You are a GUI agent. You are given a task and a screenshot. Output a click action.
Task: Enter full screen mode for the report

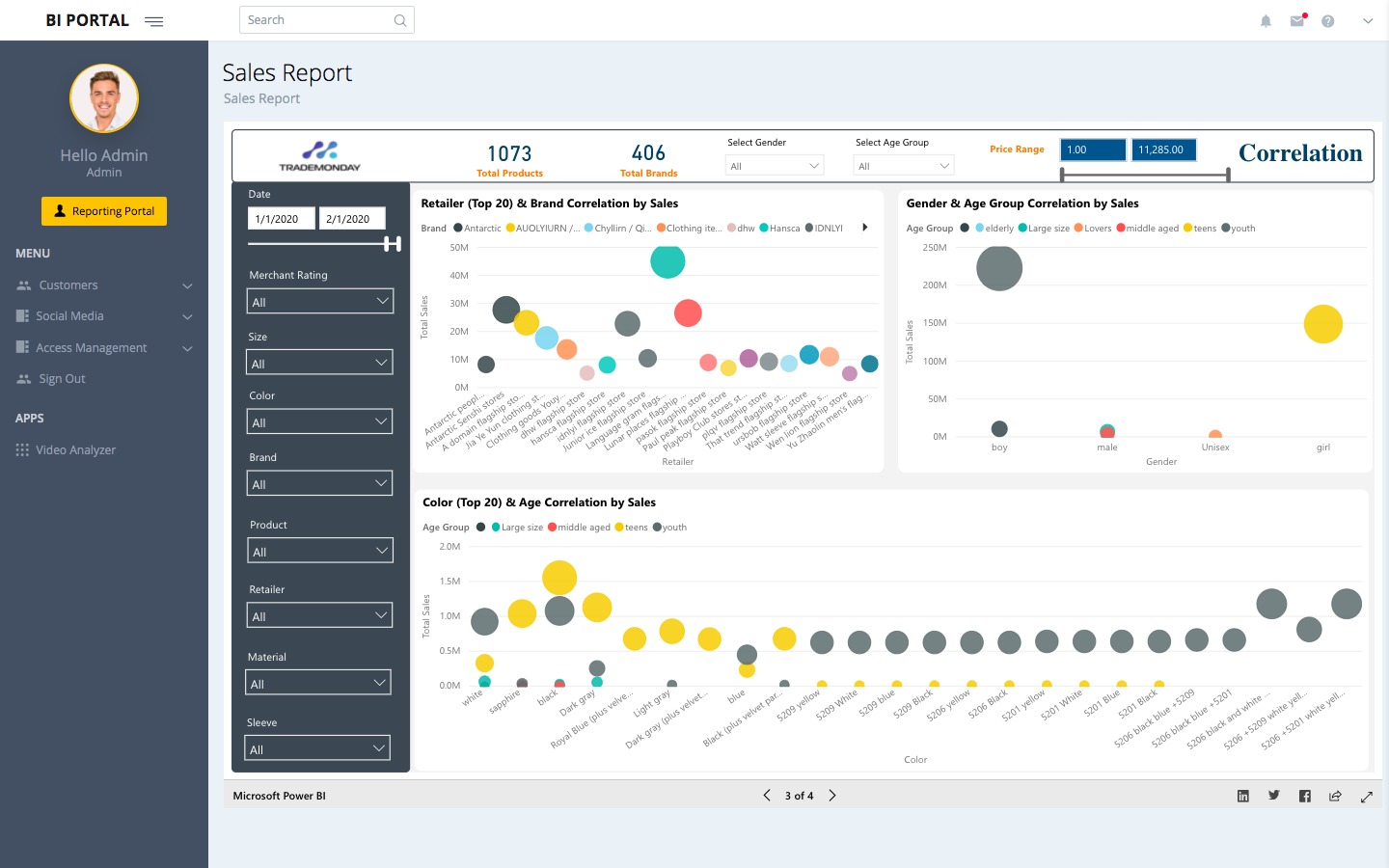1367,797
